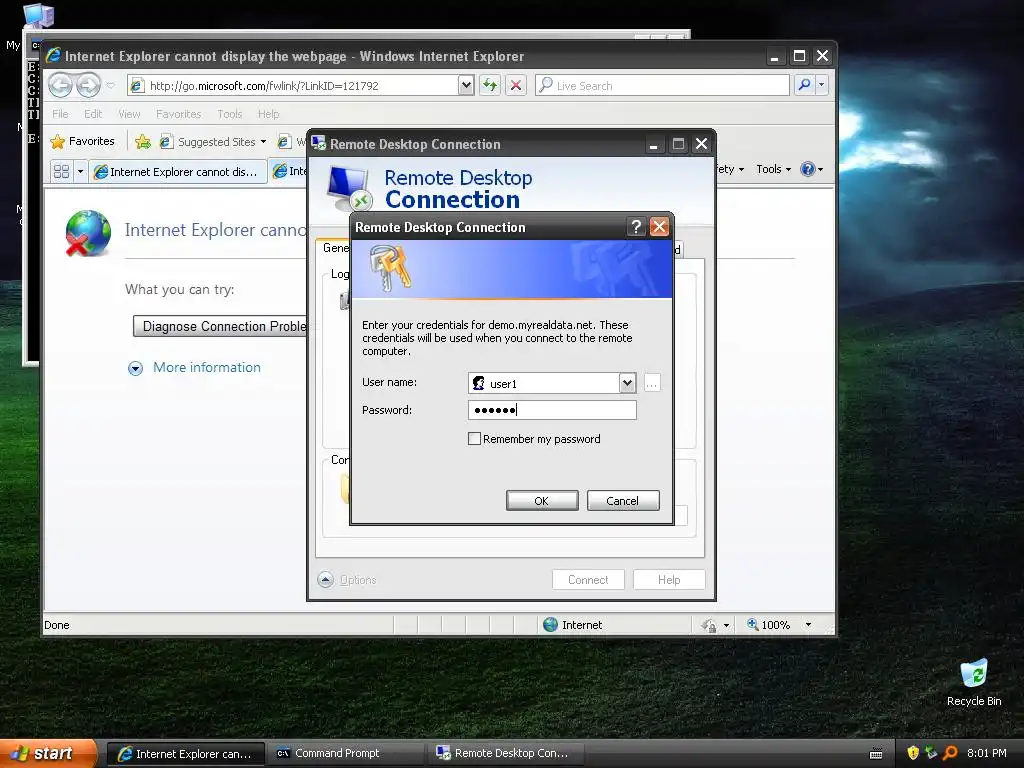Viewport: 1024px width, 768px height.
Task: Click More information link text
Action: (206, 367)
